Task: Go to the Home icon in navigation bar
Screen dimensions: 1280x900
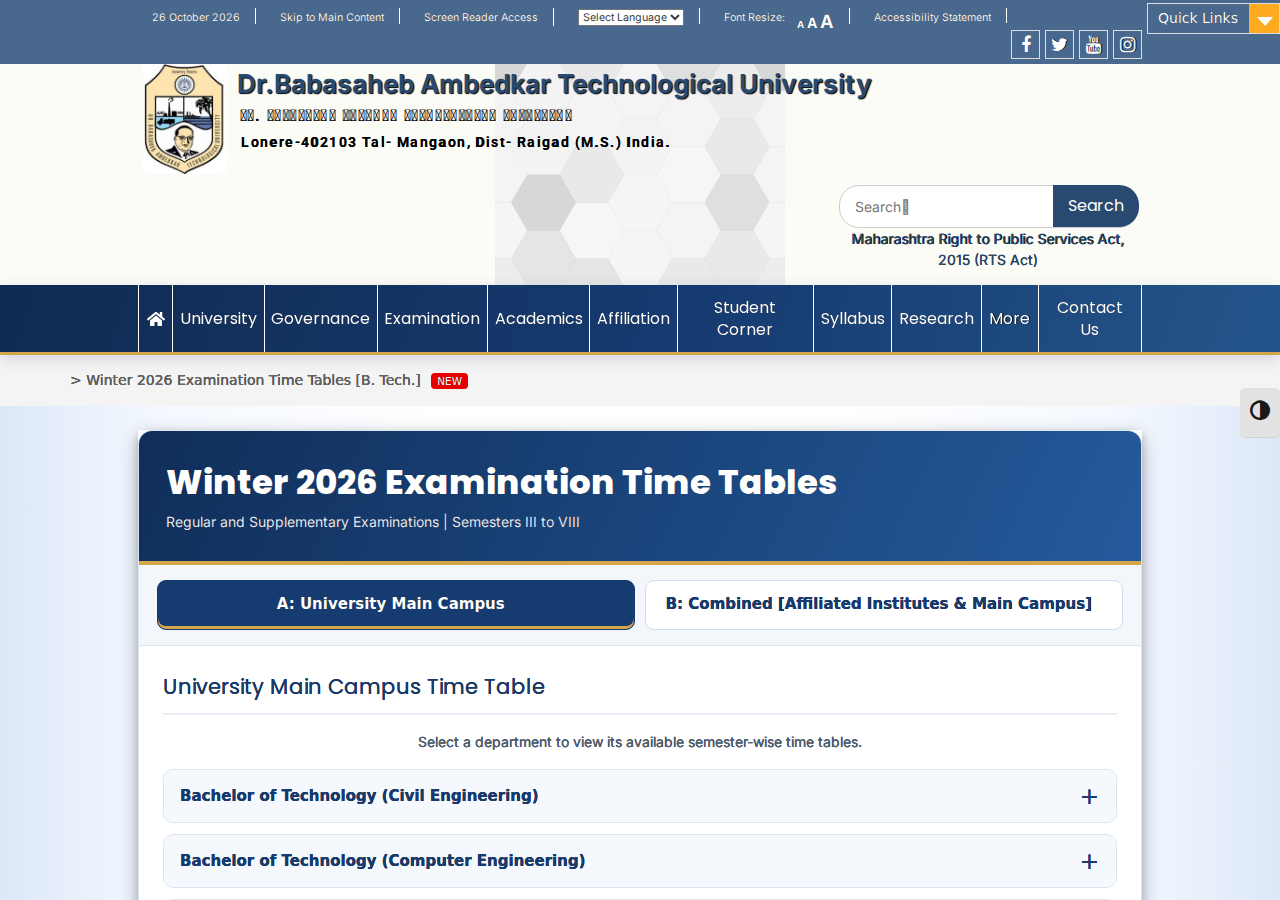Action: [155, 319]
